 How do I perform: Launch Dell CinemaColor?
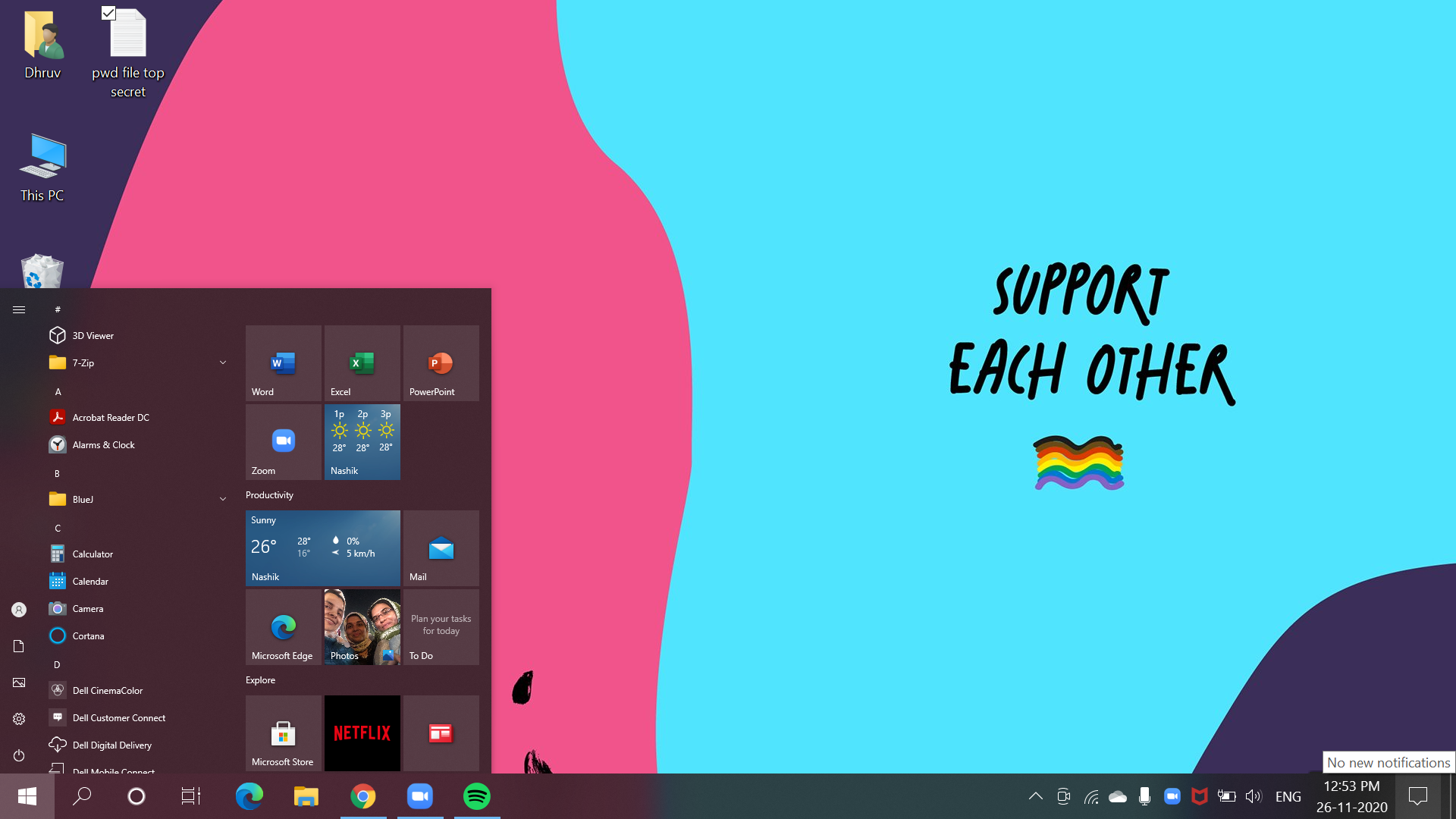click(x=138, y=690)
